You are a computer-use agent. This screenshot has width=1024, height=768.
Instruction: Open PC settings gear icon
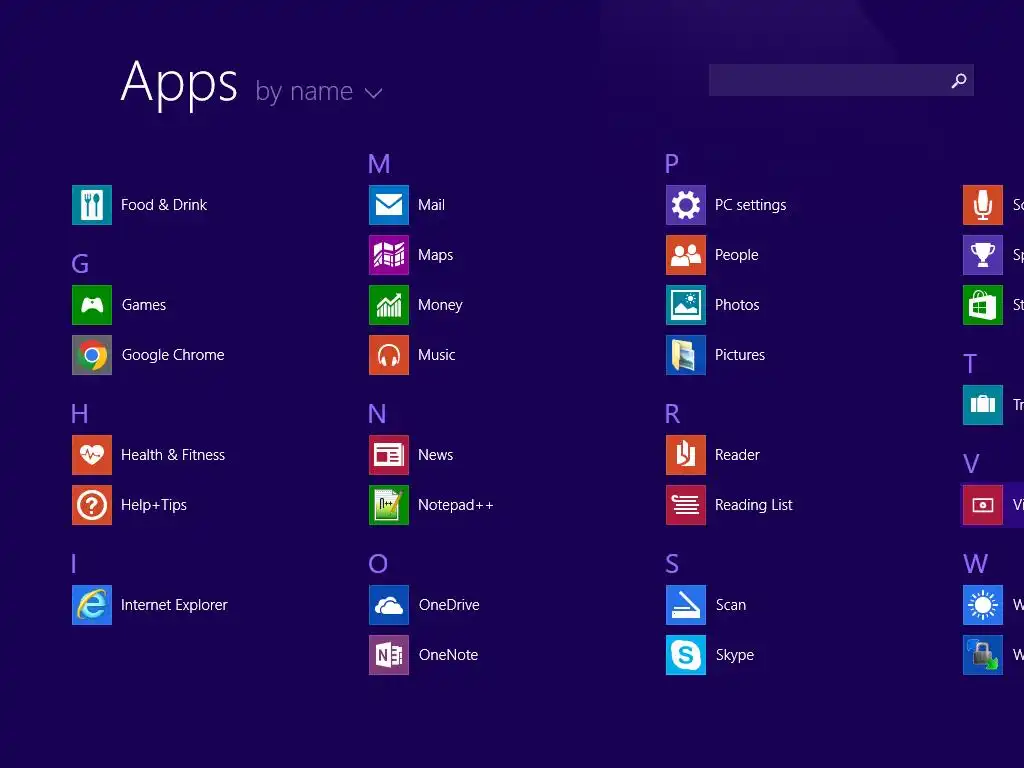coord(686,205)
